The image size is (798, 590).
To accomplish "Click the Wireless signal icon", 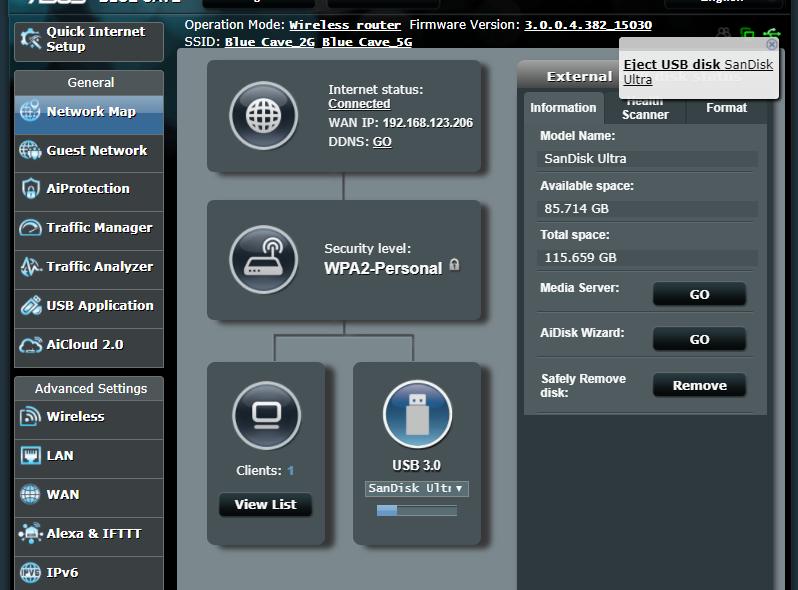I will [30, 416].
